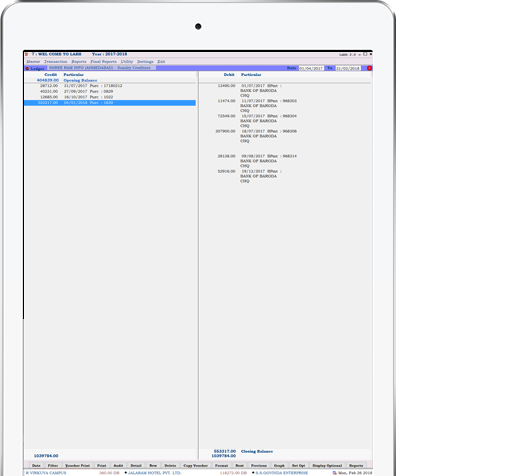Click the JALARAM HOTEL PVT. LTD. link
The width and height of the screenshot is (520, 476).
click(154, 473)
